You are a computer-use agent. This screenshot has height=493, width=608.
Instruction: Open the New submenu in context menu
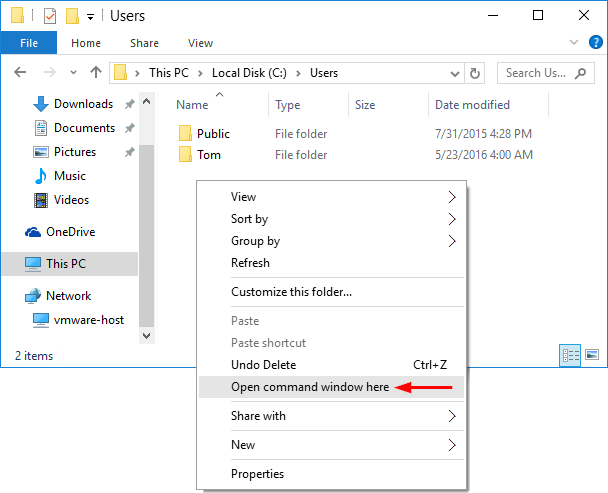tap(331, 445)
